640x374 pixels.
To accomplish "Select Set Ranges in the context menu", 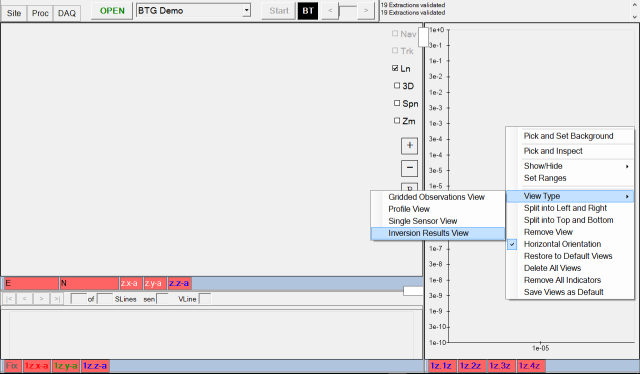I will 570,178.
